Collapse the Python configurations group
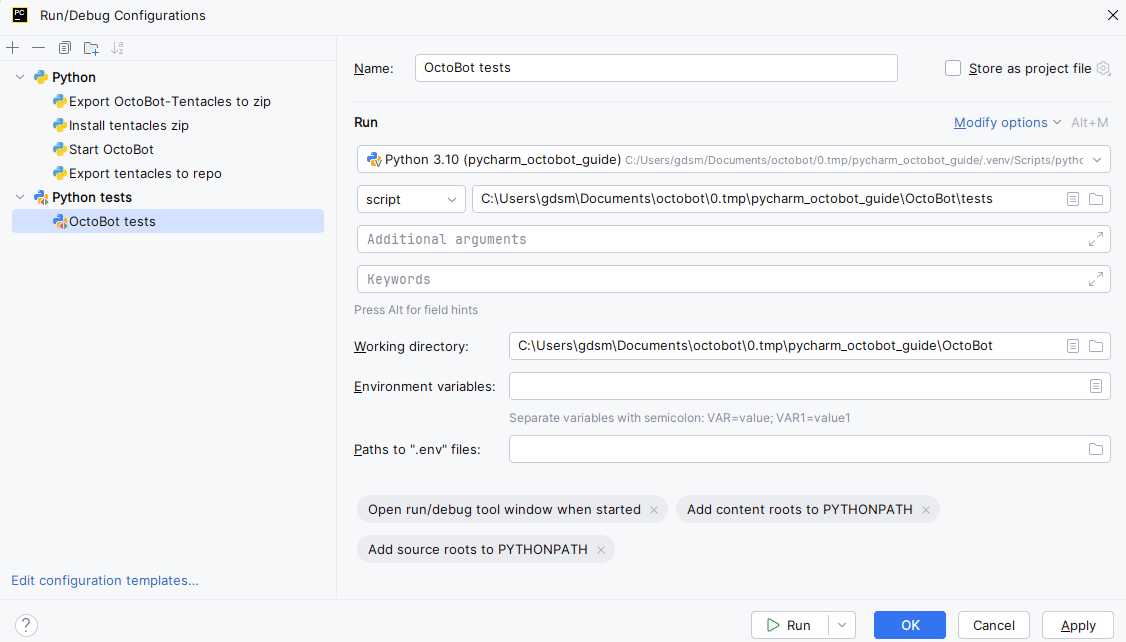This screenshot has width=1126, height=642. pyautogui.click(x=20, y=78)
